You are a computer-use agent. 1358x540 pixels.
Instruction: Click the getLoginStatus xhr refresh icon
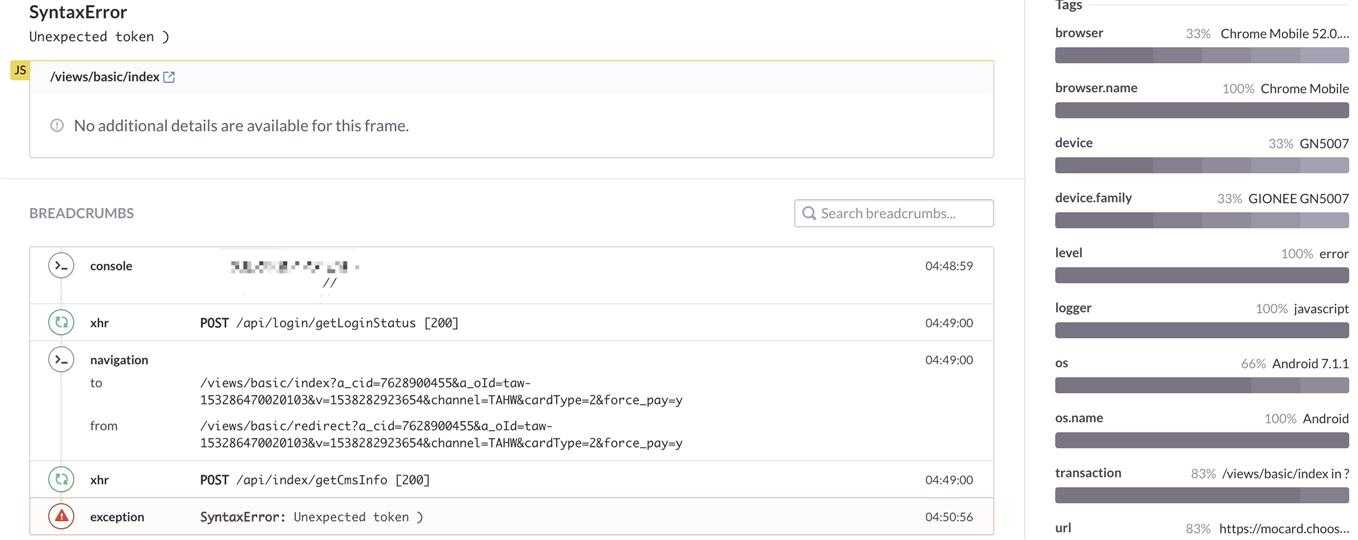point(62,323)
